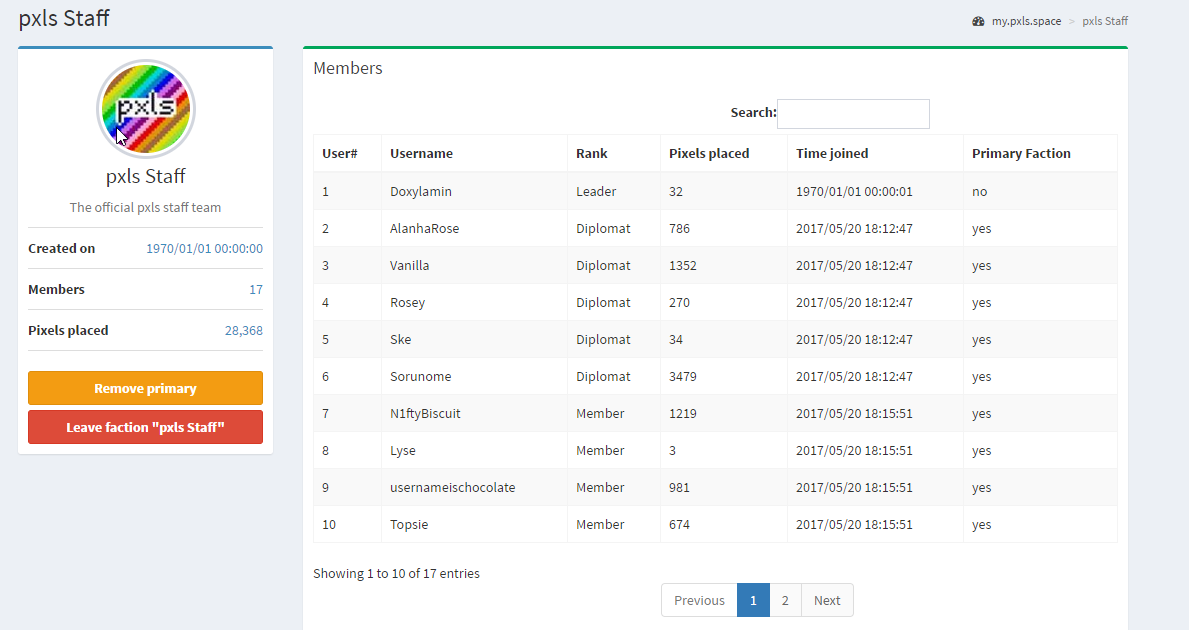Image resolution: width=1189 pixels, height=630 pixels.
Task: Click the pxls Staff faction avatar
Action: (x=146, y=109)
